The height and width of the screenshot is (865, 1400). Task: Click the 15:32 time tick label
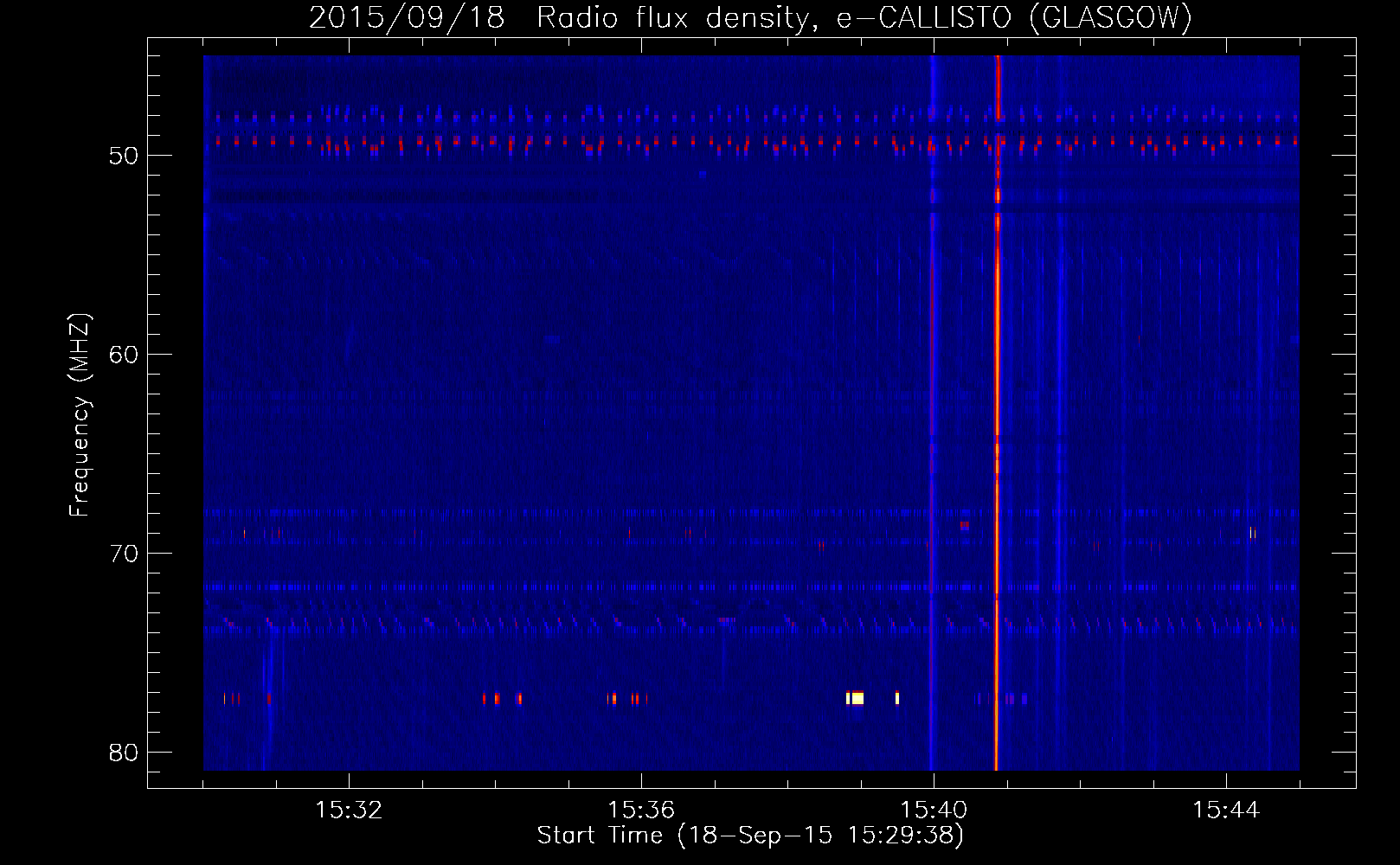point(349,811)
